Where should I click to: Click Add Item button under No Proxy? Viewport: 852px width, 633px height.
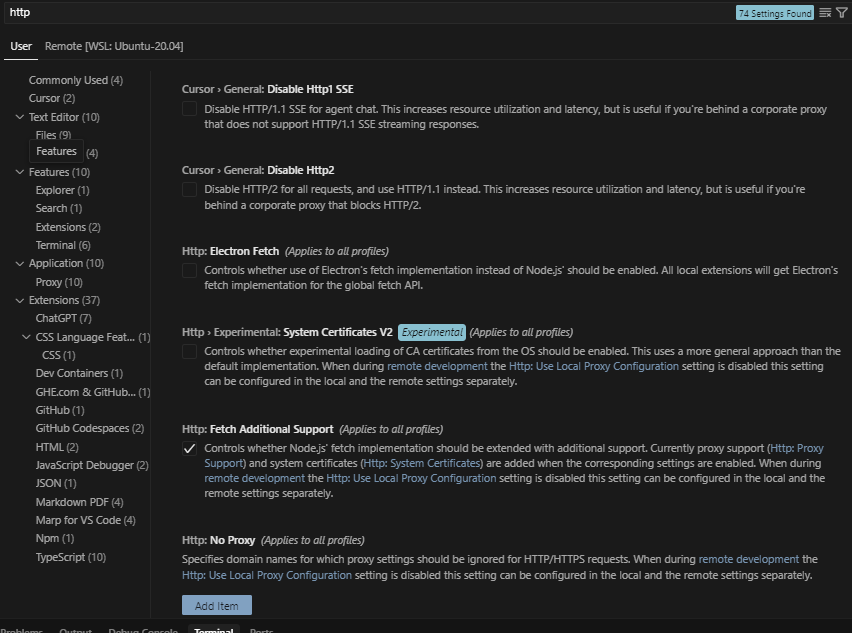pos(217,605)
